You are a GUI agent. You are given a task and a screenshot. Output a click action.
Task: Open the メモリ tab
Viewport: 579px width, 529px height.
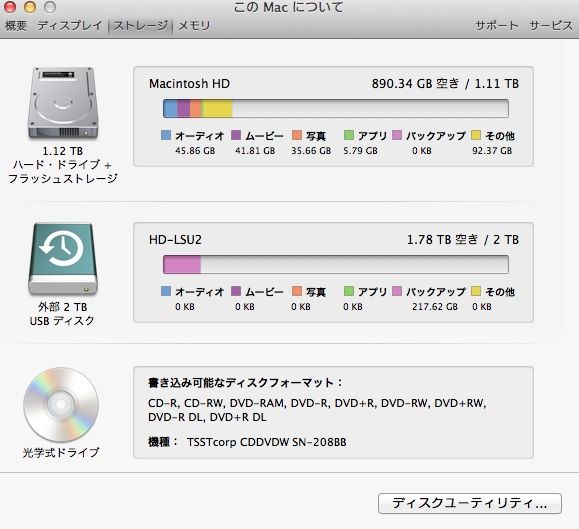point(194,25)
